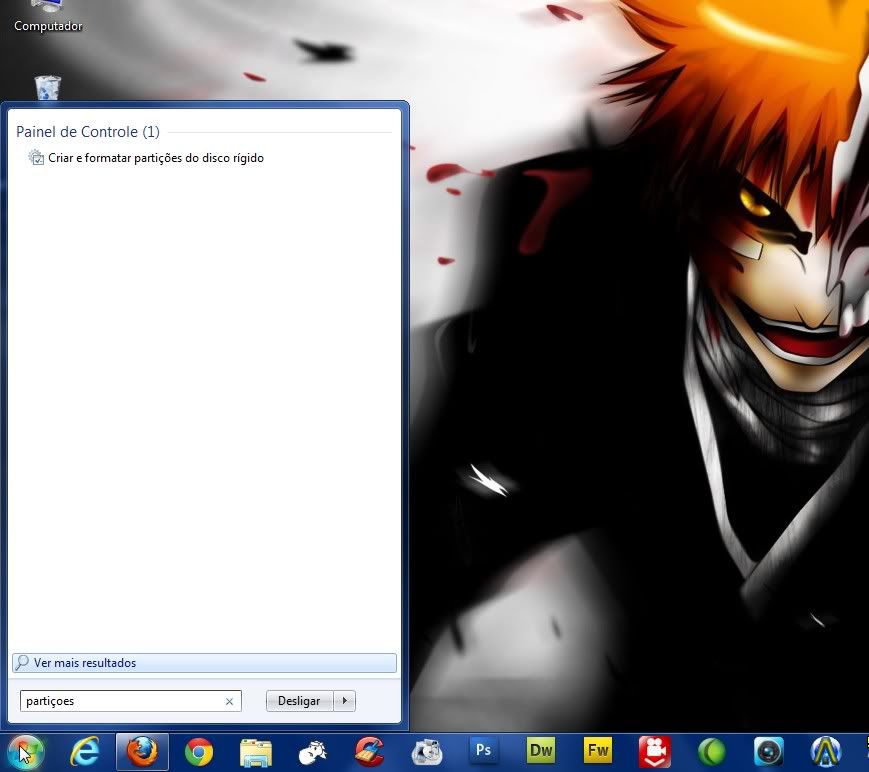This screenshot has height=772, width=869.
Task: Launch Firefox from the taskbar
Action: click(142, 751)
